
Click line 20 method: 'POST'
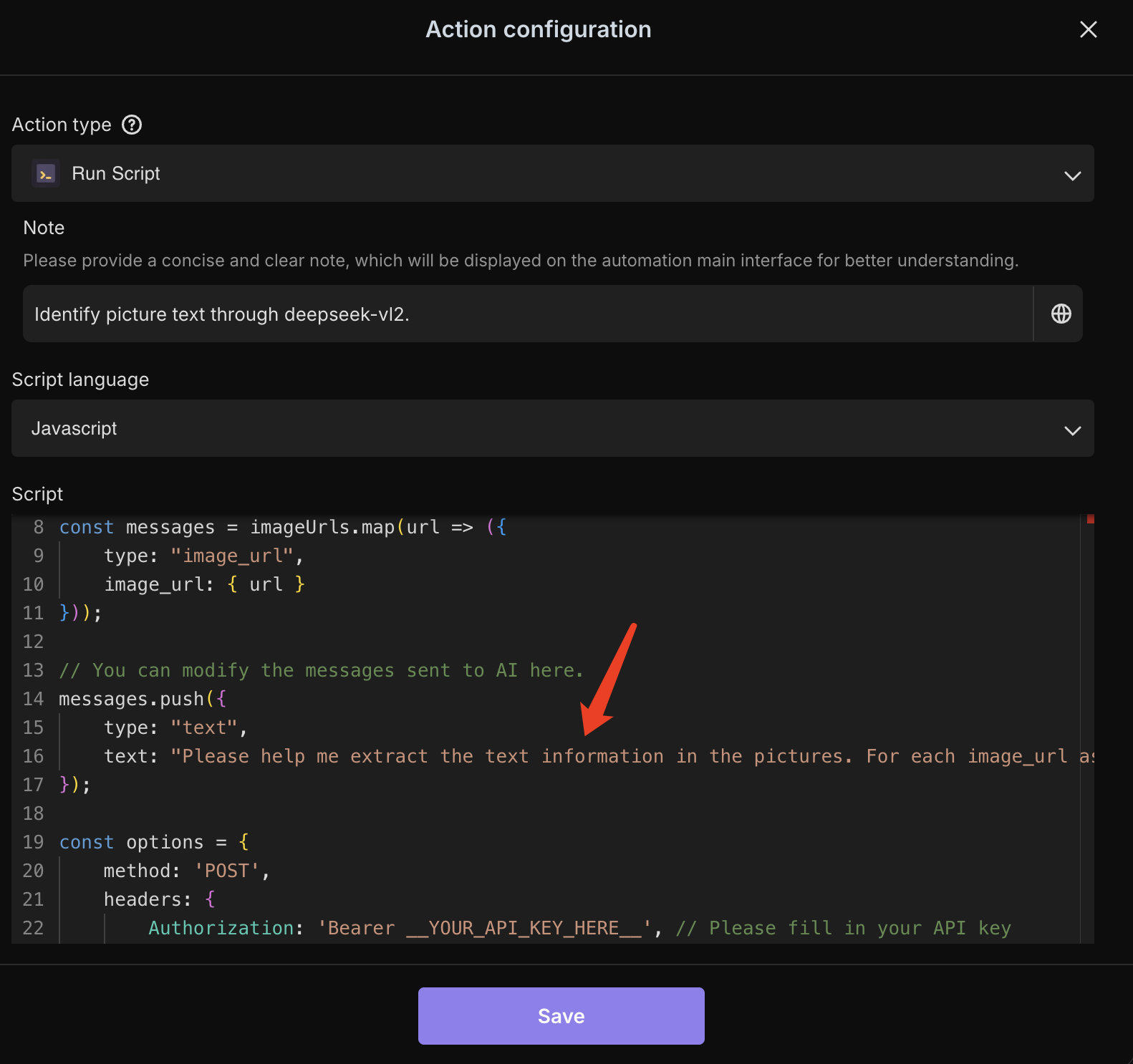click(x=187, y=871)
